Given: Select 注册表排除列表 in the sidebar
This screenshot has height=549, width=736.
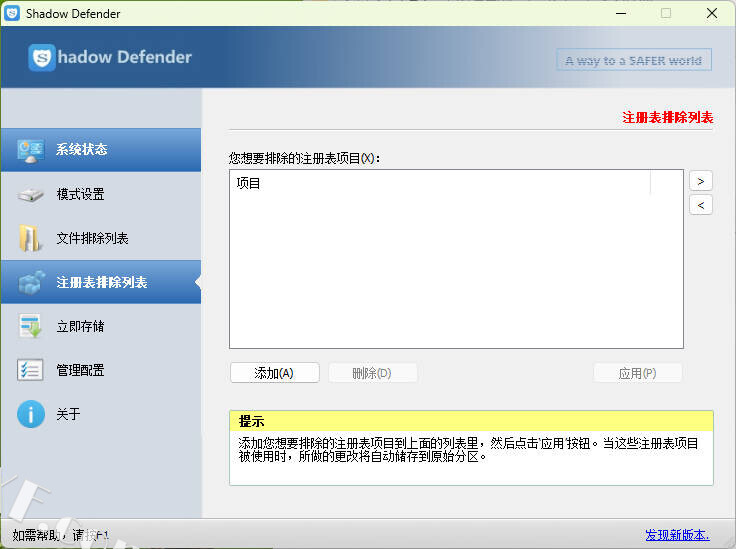Looking at the screenshot, I should 101,282.
